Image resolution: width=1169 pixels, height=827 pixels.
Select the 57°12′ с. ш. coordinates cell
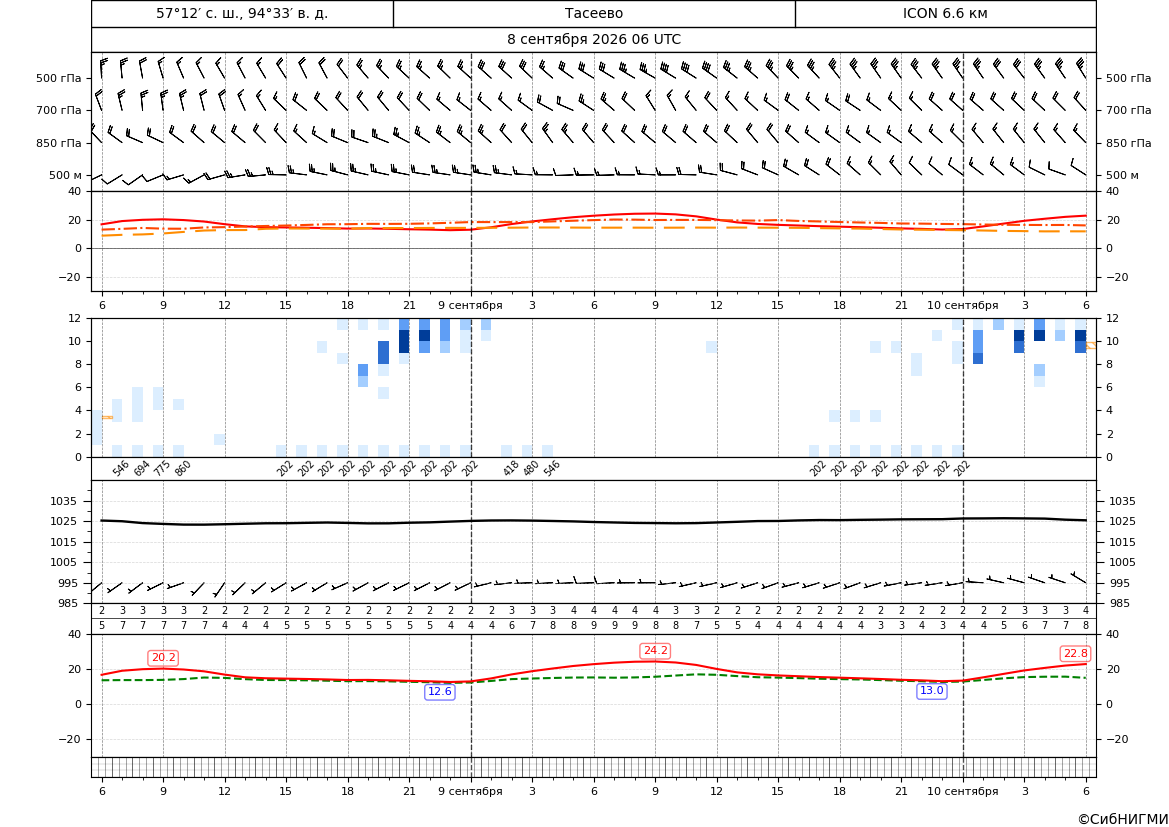click(242, 13)
